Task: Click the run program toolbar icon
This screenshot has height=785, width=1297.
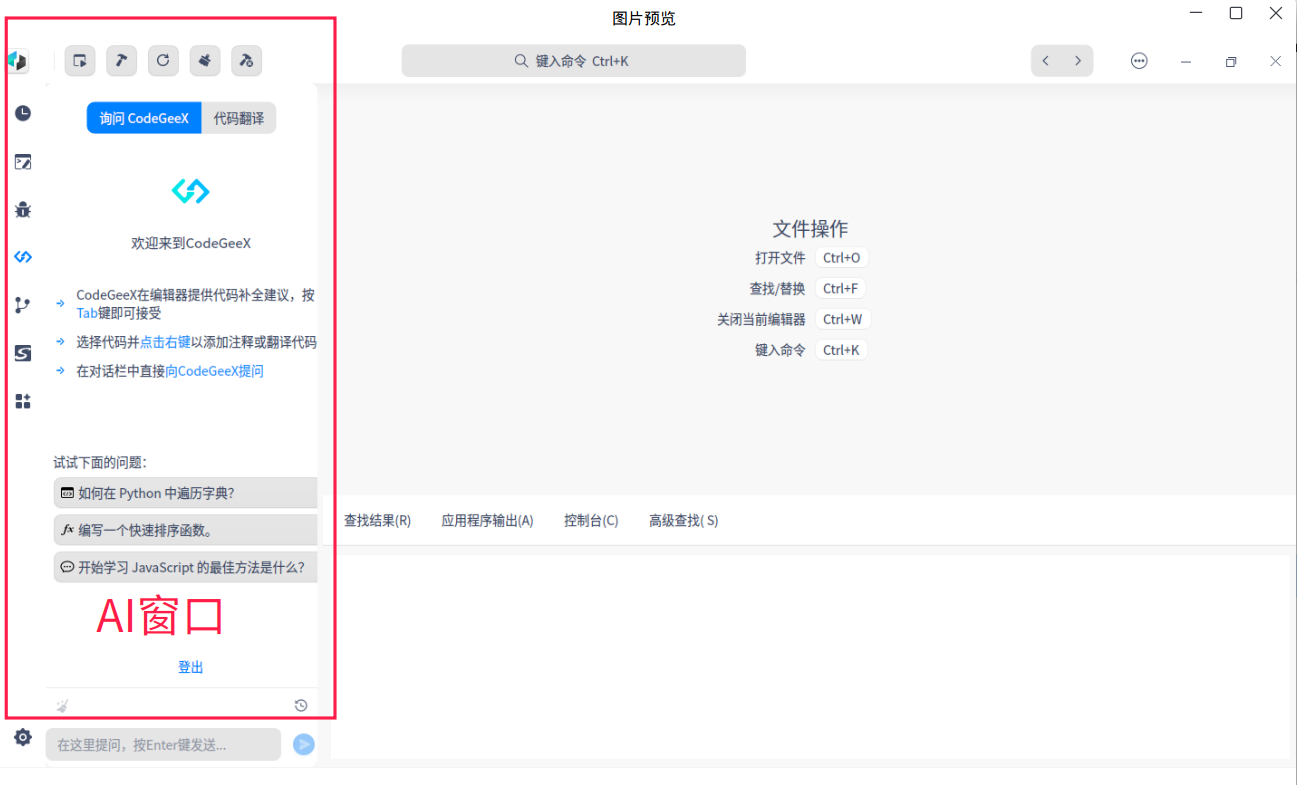Action: 80,61
